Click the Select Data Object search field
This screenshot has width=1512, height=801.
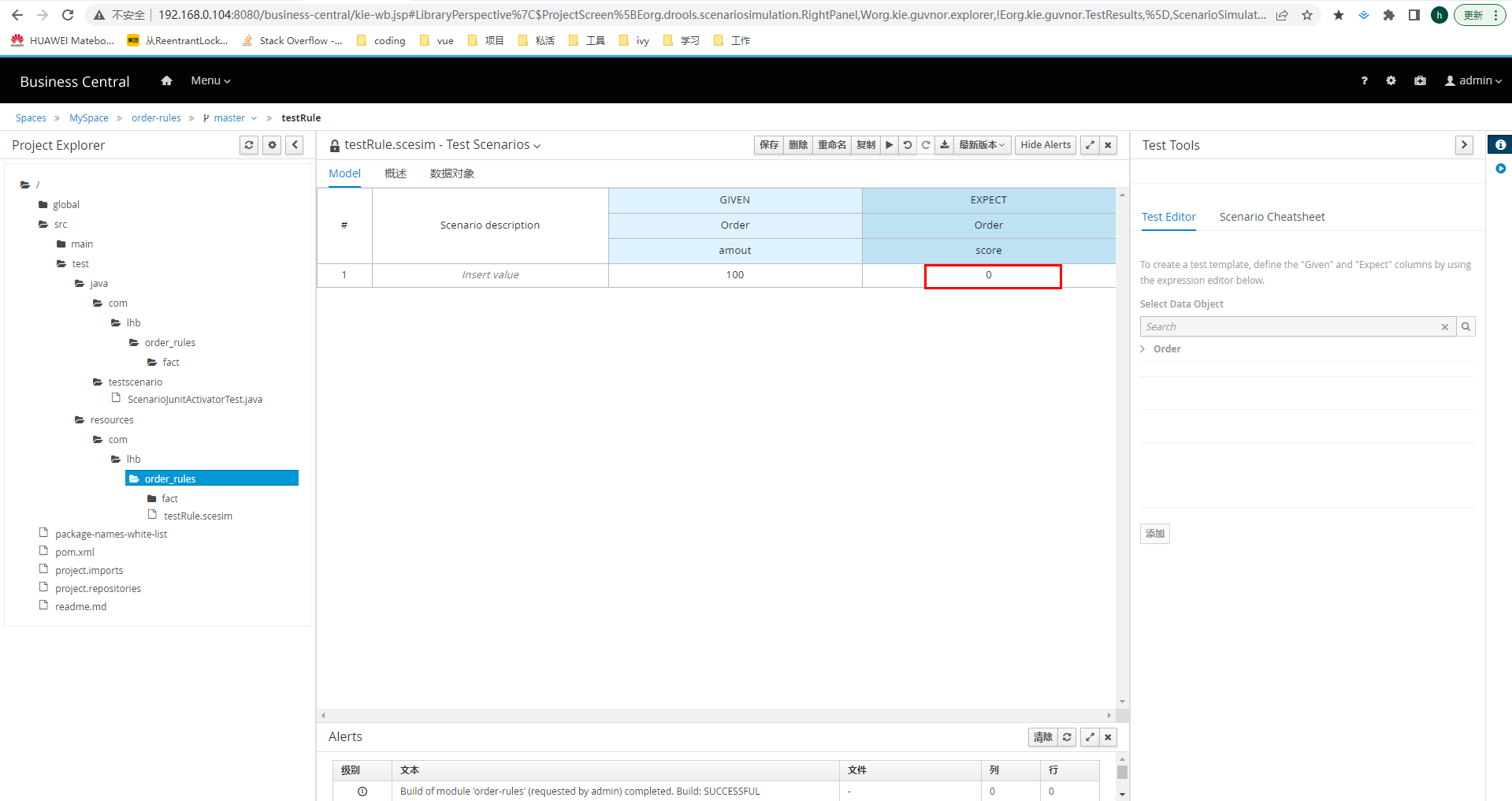pos(1289,326)
